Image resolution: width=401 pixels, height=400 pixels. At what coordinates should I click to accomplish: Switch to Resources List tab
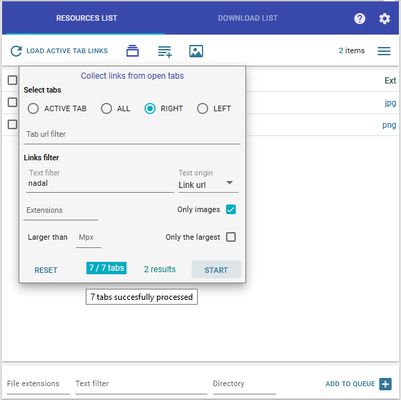tap(86, 18)
